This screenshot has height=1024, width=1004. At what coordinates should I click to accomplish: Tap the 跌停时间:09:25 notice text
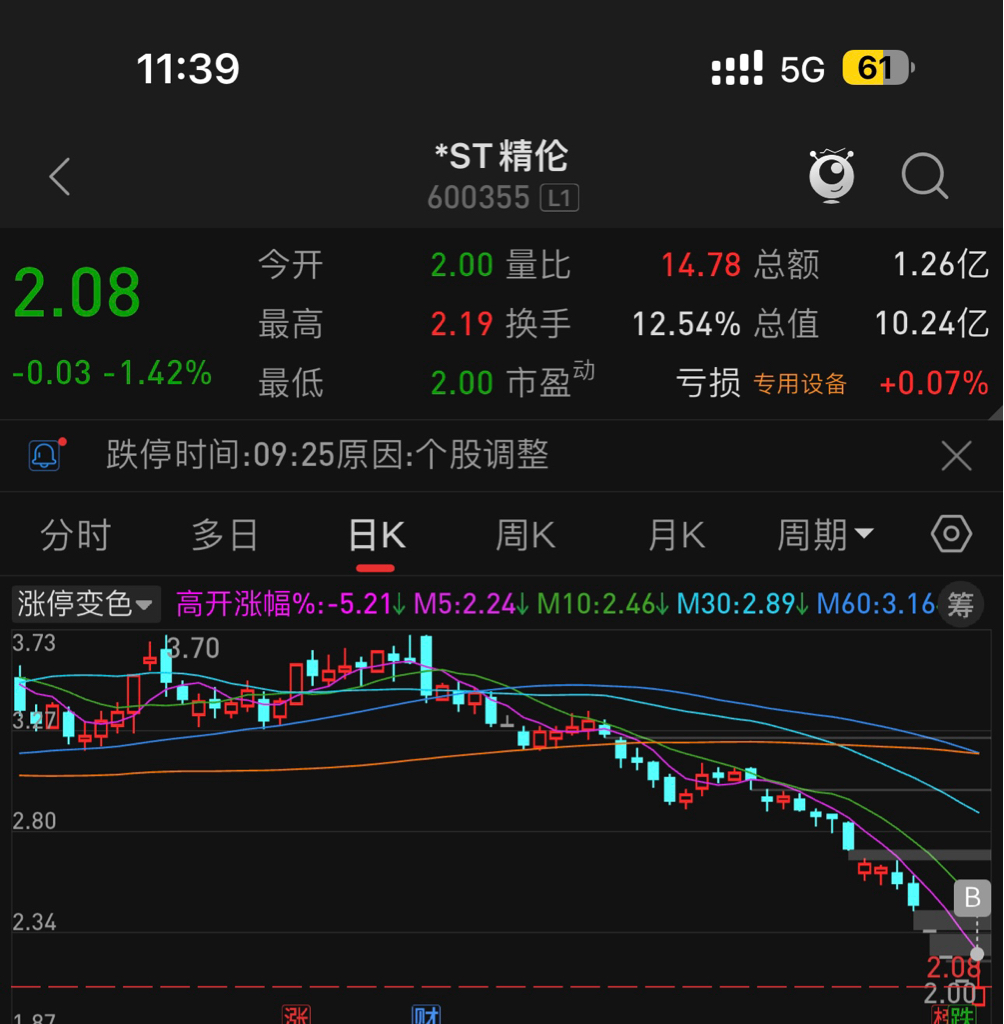coord(327,455)
